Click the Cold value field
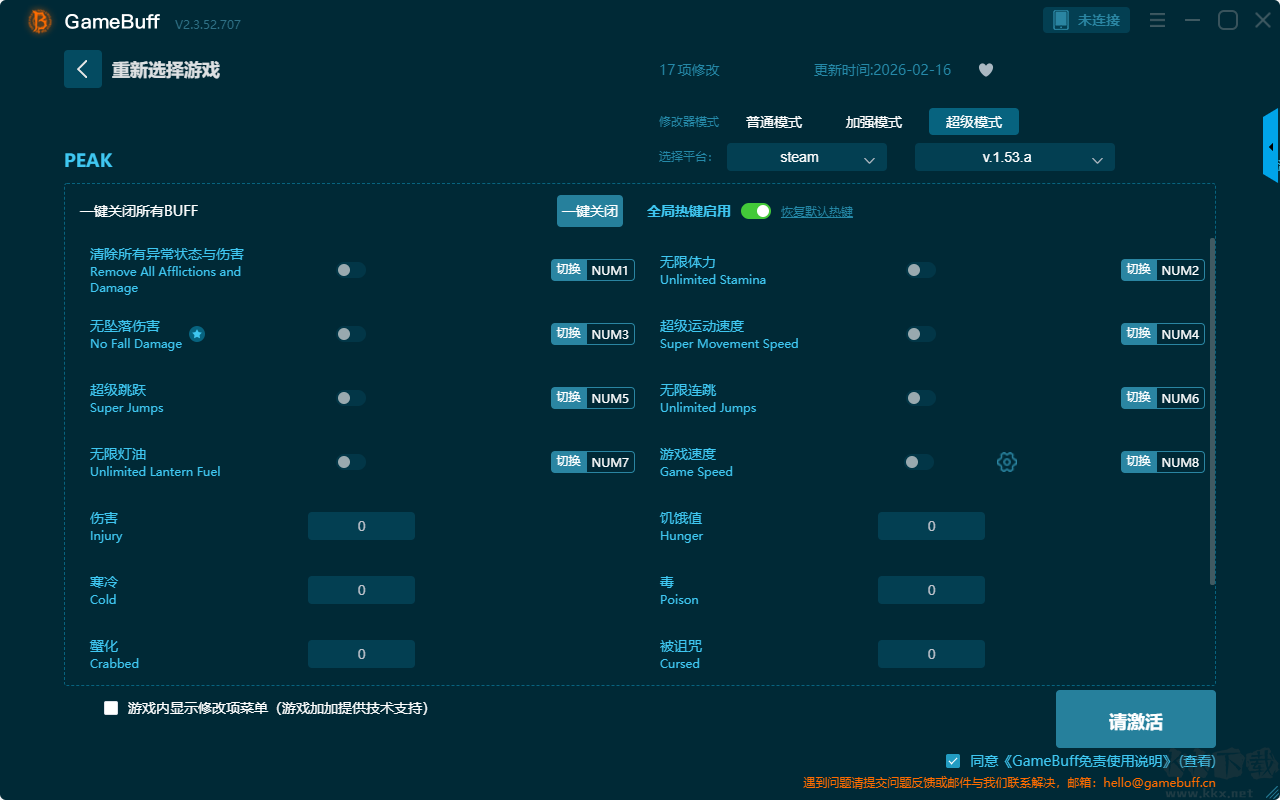Image resolution: width=1280 pixels, height=800 pixels. 361,590
